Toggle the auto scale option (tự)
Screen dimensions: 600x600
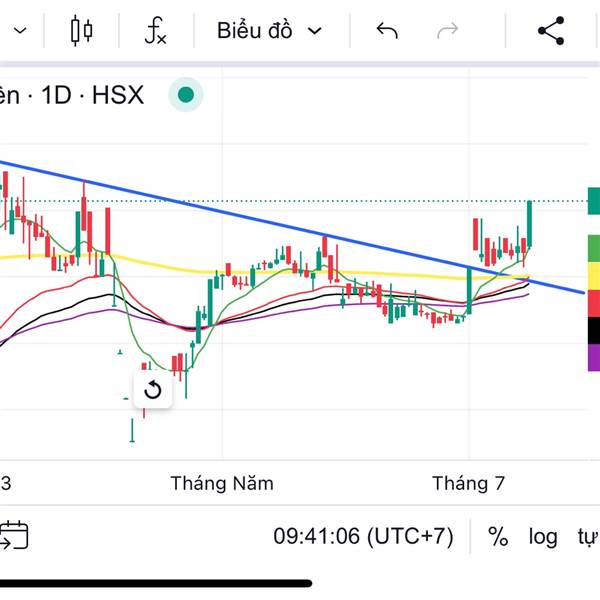(589, 536)
